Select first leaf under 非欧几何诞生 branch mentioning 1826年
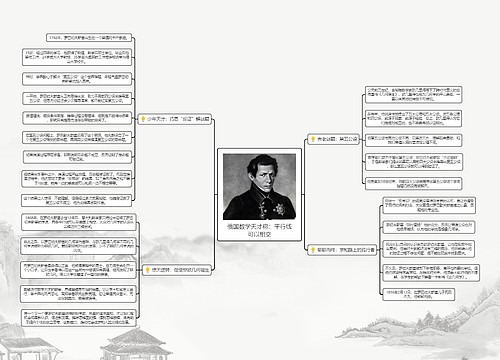500x360 pixels. 79,222
